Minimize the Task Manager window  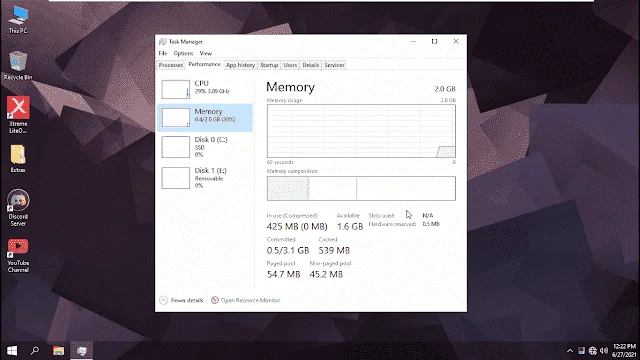[x=413, y=42]
